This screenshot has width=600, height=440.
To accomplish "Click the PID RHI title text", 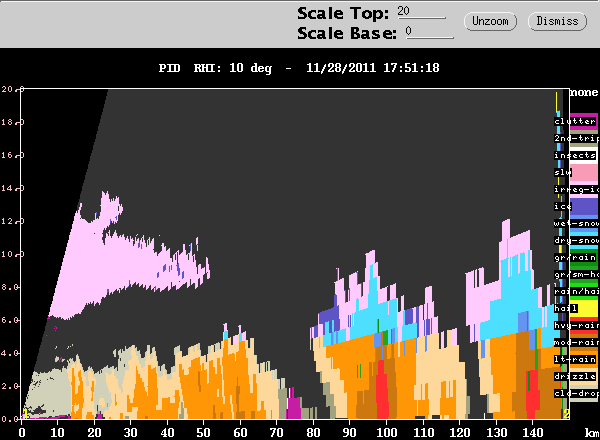I will point(299,68).
